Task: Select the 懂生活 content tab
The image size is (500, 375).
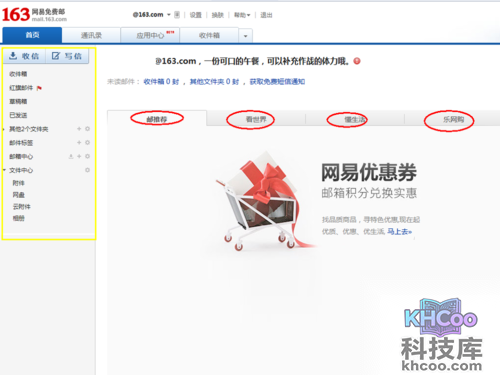Action: 355,119
